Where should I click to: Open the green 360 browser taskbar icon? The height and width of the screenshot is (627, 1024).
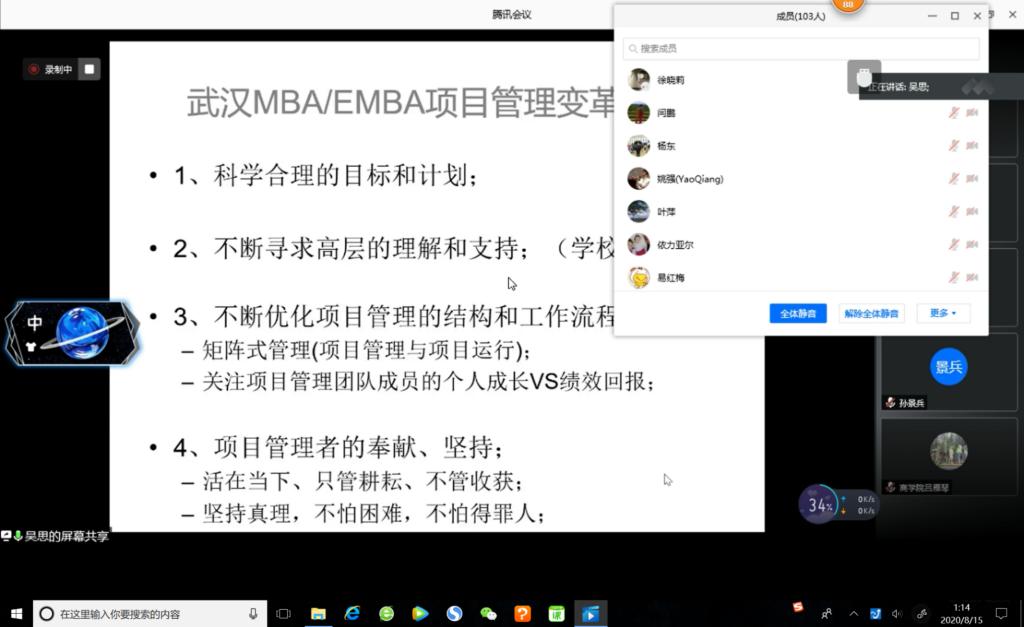[386, 613]
